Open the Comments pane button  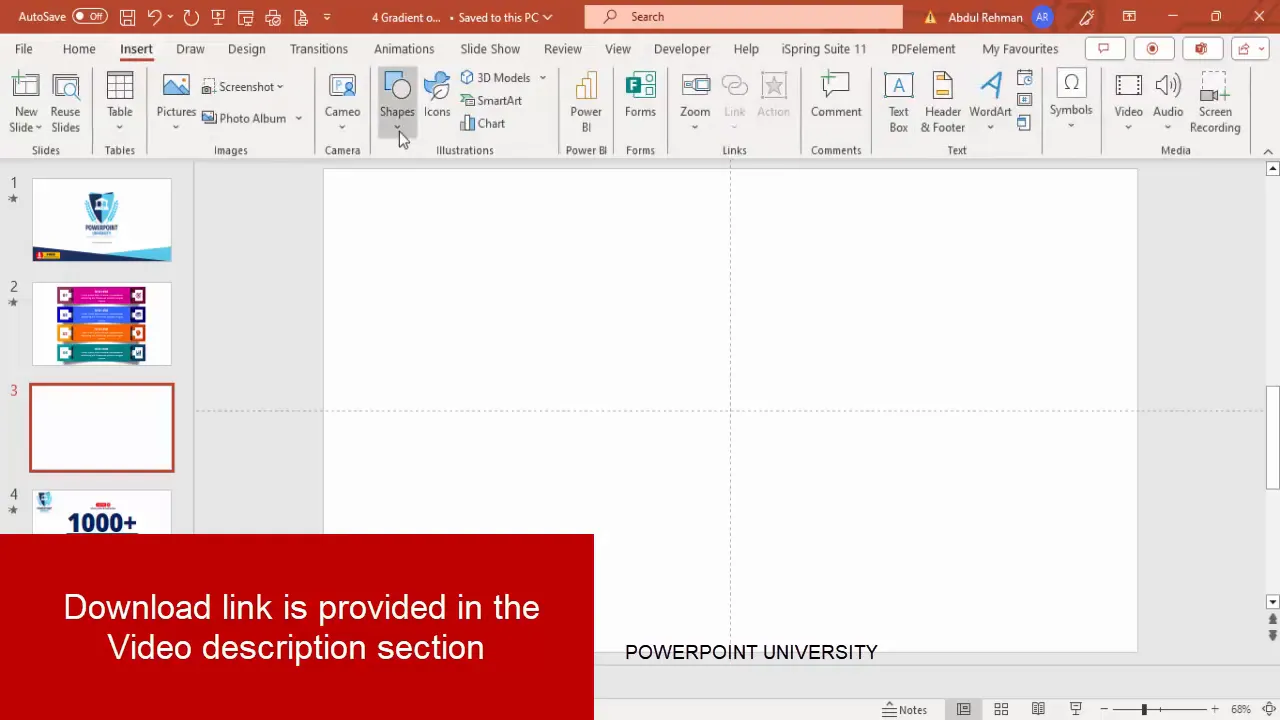click(x=1104, y=49)
